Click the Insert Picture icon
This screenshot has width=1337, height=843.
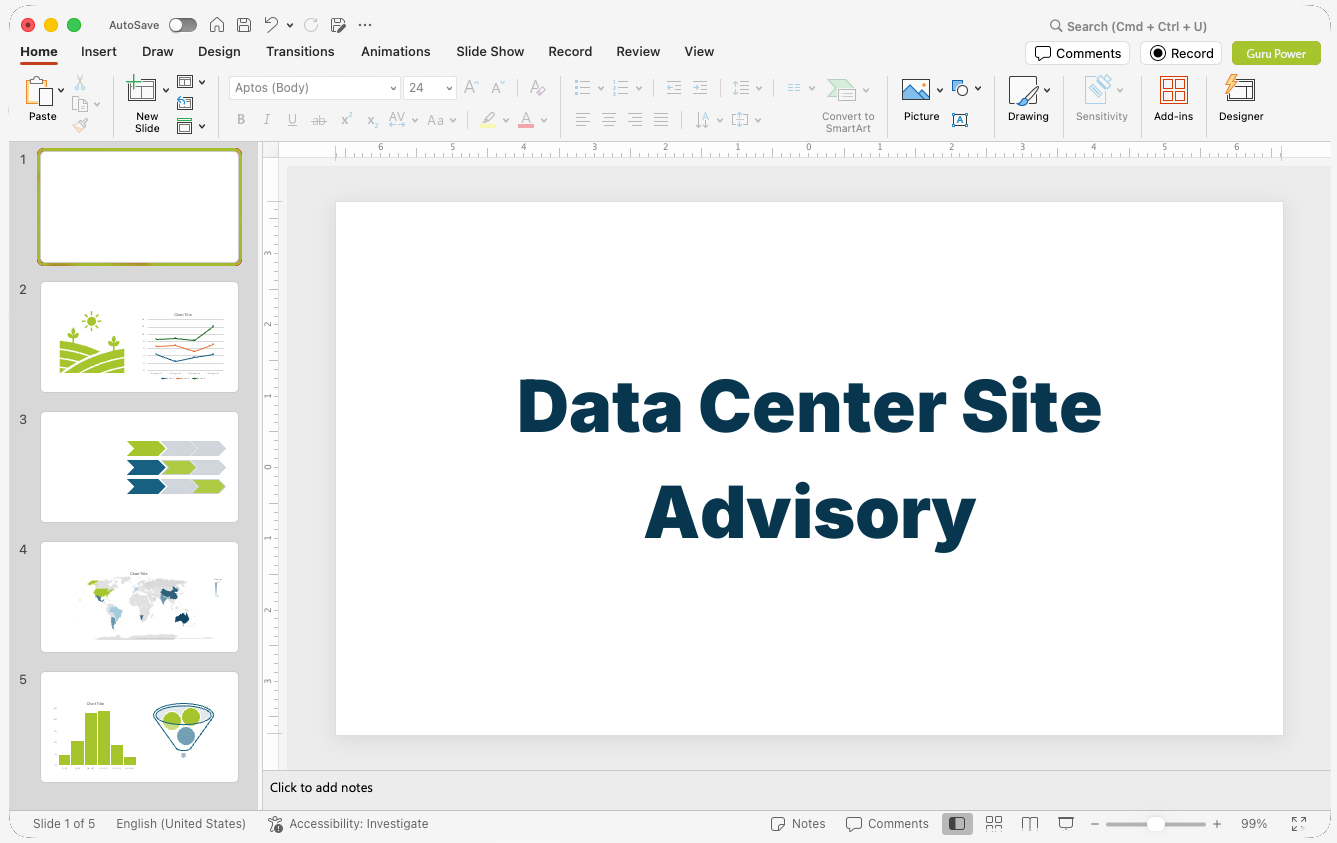point(916,90)
